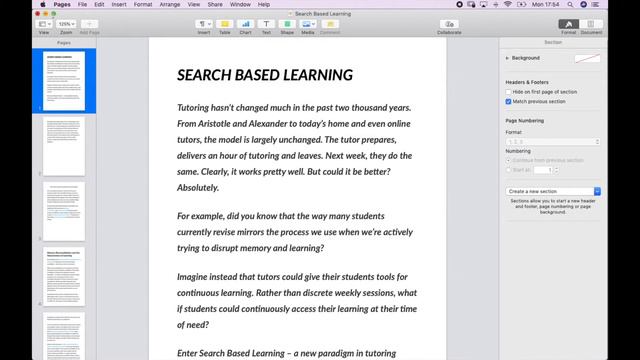Open the Media dropdown
The height and width of the screenshot is (360, 640).
(x=308, y=24)
